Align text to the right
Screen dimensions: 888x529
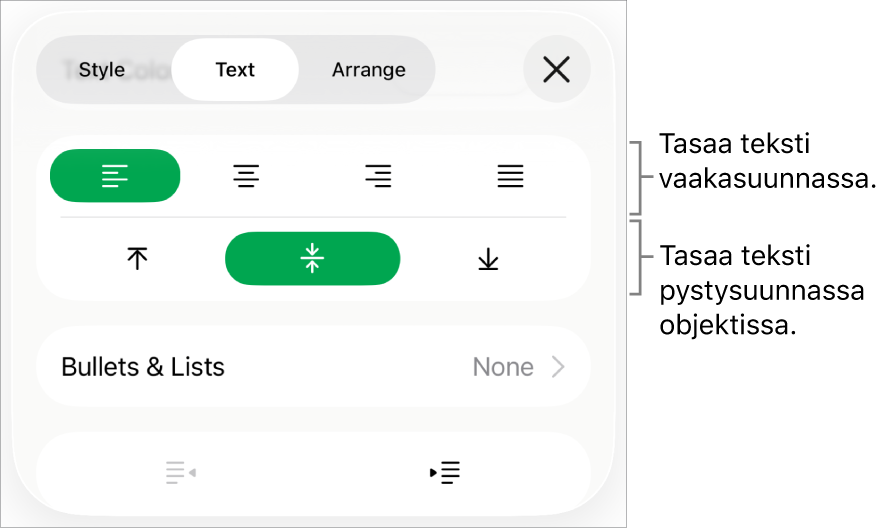tap(378, 177)
